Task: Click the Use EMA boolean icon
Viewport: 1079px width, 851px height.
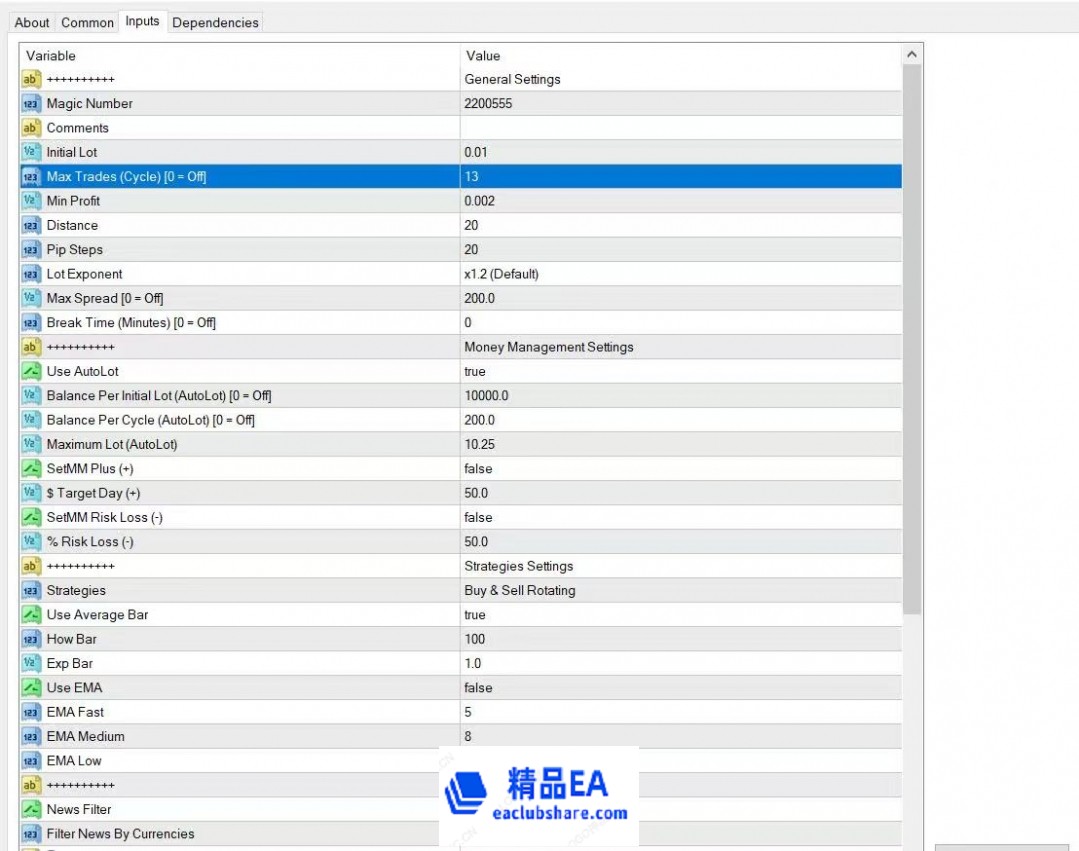Action: [30, 688]
